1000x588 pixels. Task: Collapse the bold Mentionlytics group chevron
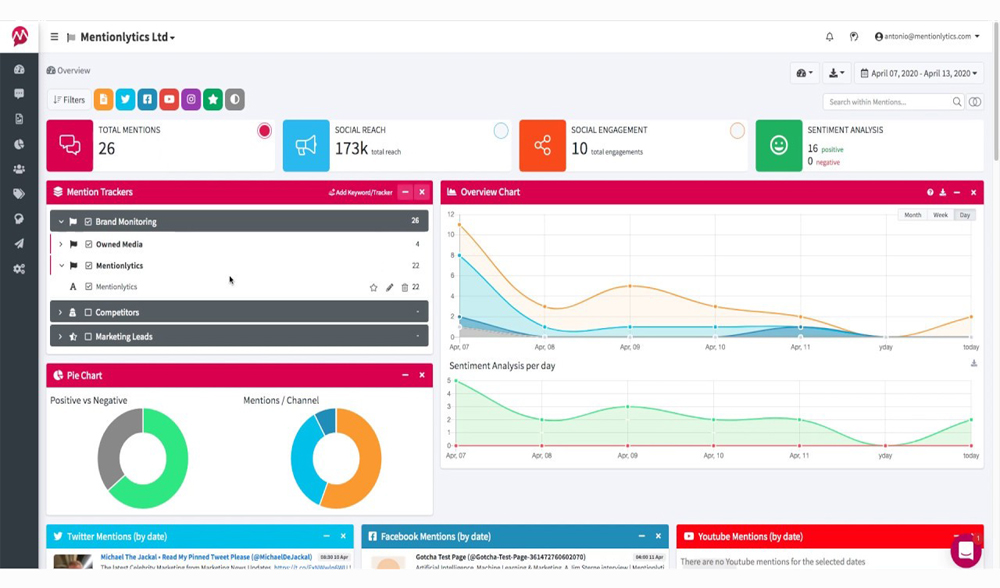61,265
